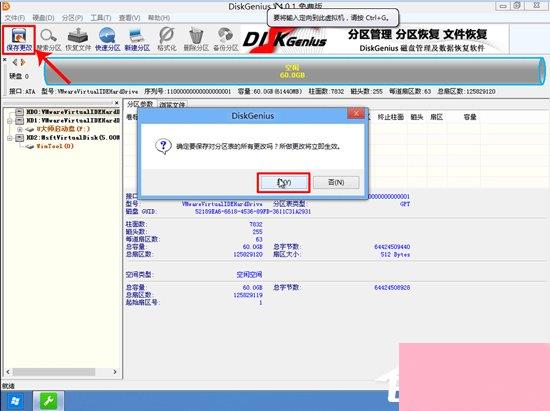Confirm saving with the 是(Y) button

point(283,182)
